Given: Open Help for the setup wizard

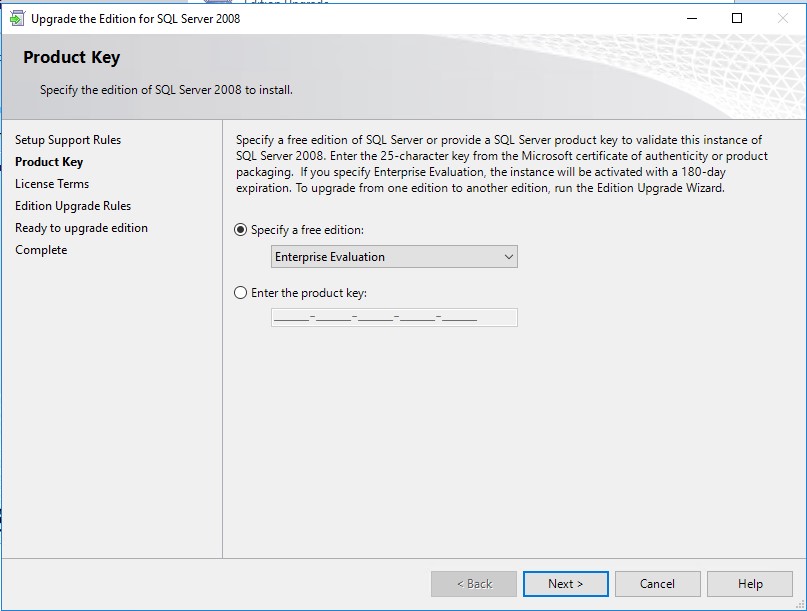Looking at the screenshot, I should [750, 584].
